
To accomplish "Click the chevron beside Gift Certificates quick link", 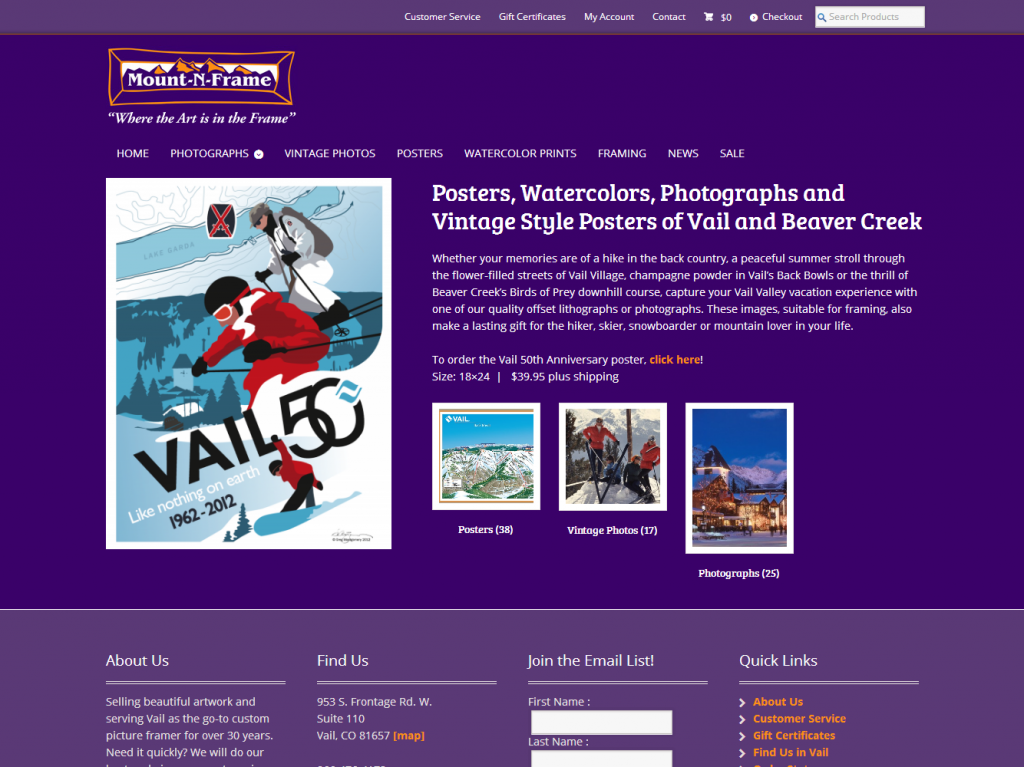I will click(742, 737).
